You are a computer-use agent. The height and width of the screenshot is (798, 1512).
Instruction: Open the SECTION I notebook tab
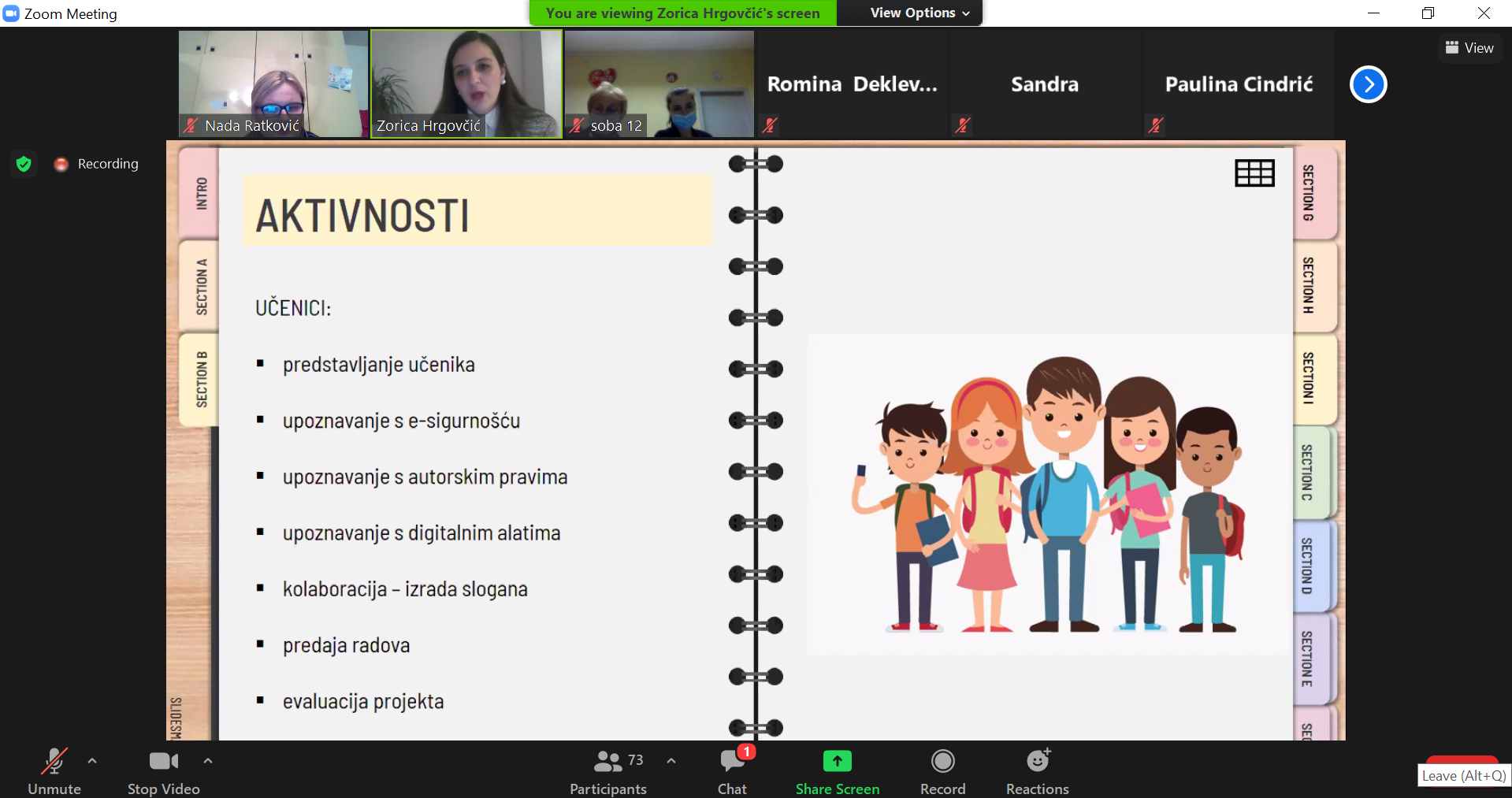[1313, 379]
